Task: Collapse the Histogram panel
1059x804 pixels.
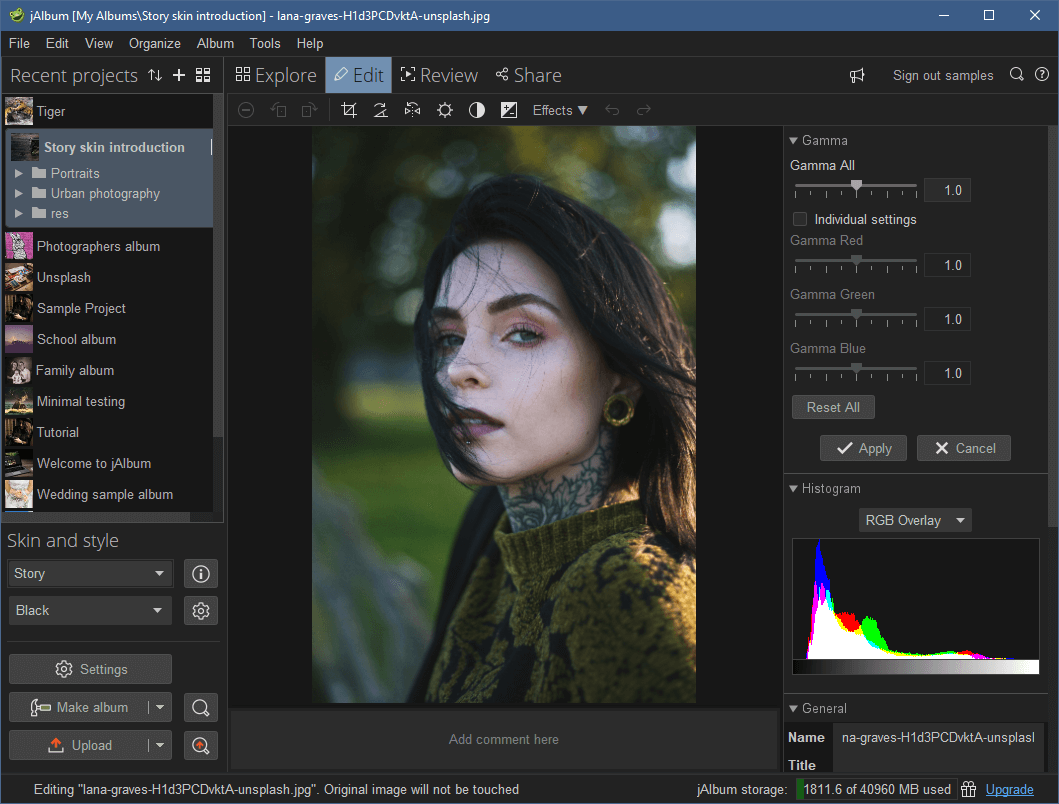Action: (x=795, y=488)
